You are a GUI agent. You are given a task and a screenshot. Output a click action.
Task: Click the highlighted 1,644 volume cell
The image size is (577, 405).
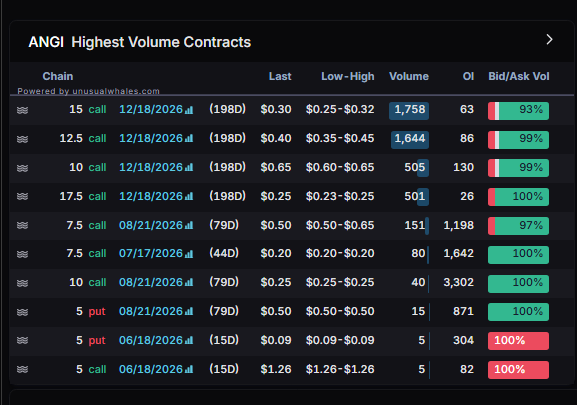click(x=410, y=140)
